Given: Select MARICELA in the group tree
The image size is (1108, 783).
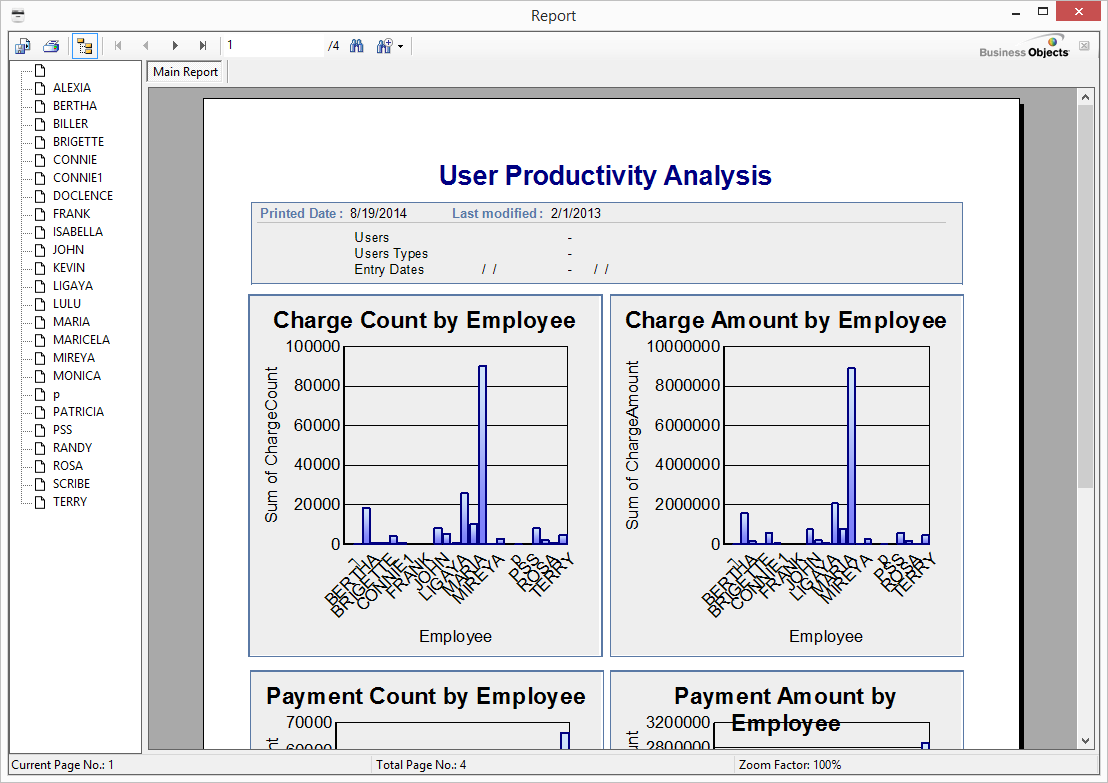Looking at the screenshot, I should 81,340.
